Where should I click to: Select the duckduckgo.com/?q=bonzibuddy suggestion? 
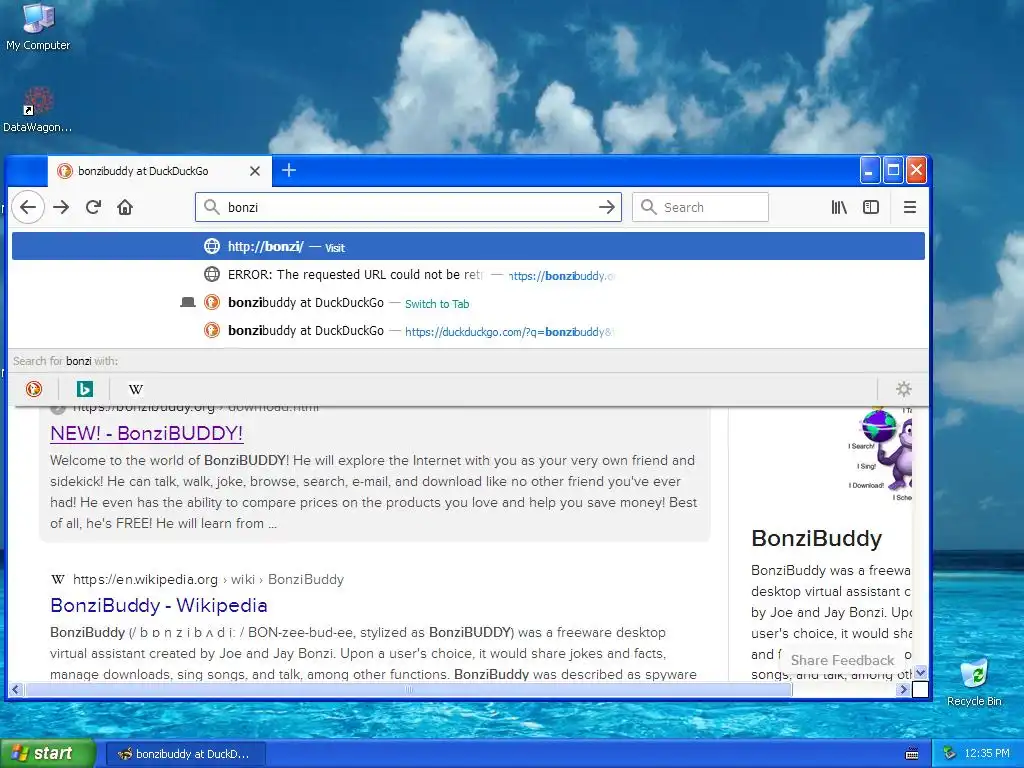[x=468, y=331]
